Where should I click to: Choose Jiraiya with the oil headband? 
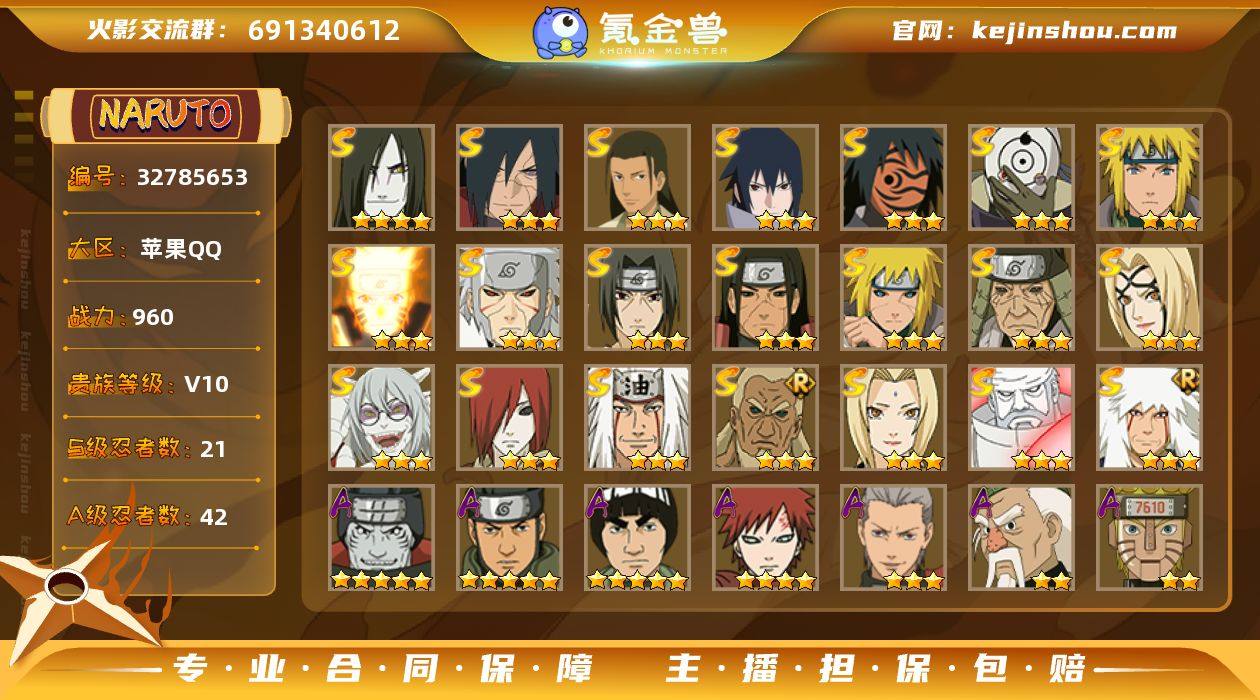click(637, 417)
